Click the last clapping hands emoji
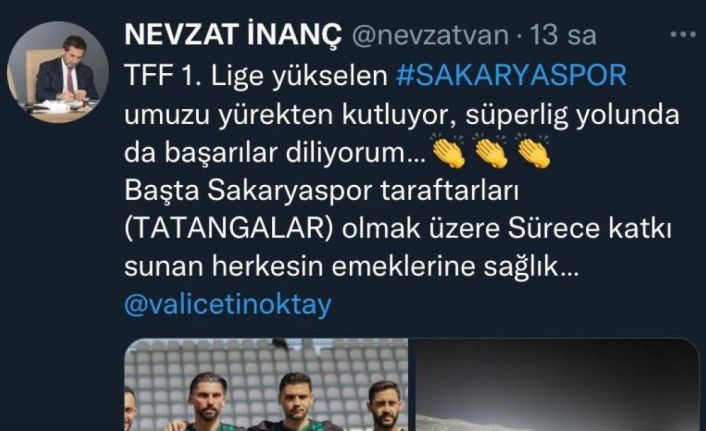 click(x=534, y=151)
